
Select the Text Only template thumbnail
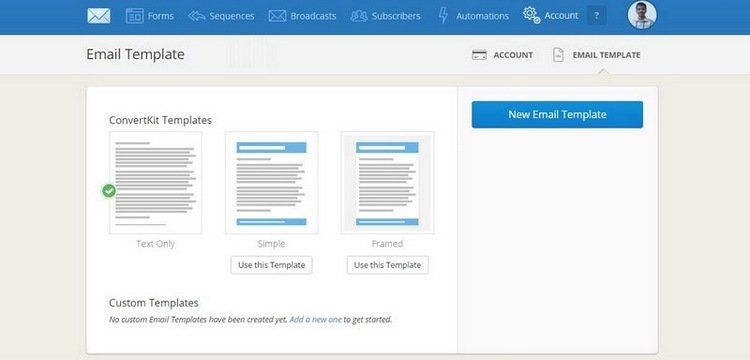click(x=155, y=183)
